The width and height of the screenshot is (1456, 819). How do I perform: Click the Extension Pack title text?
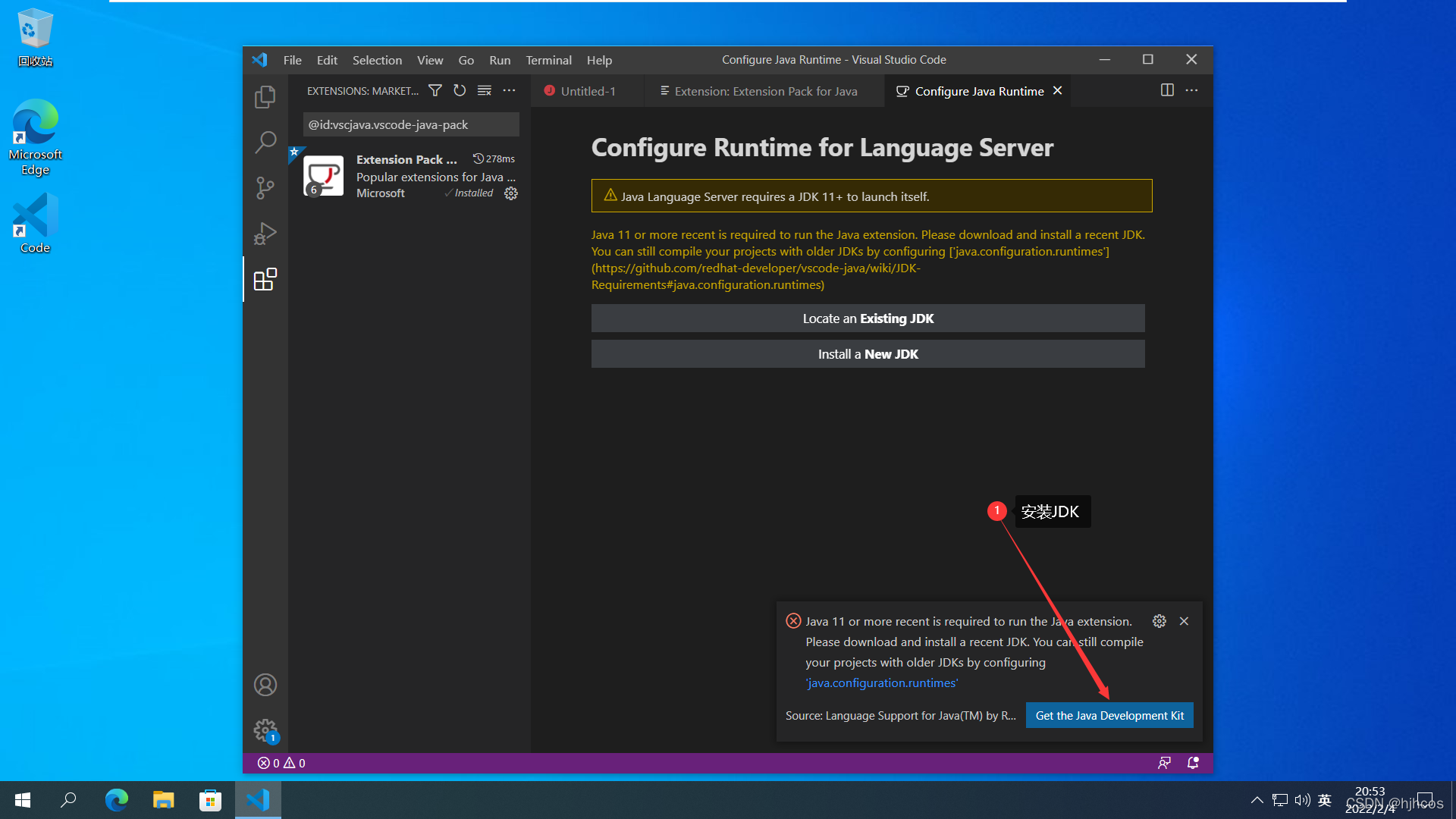click(x=406, y=159)
